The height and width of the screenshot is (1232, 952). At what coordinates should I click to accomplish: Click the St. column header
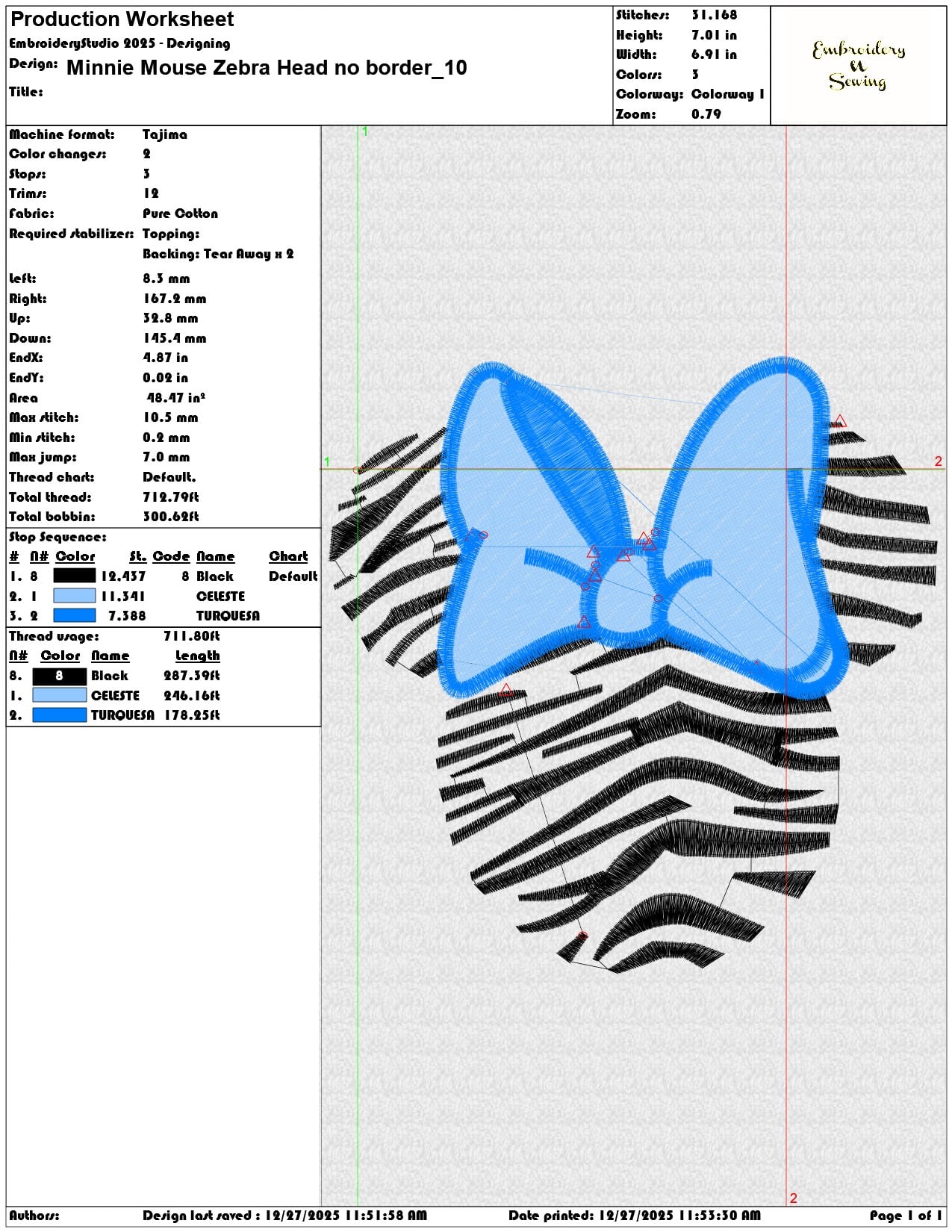(137, 556)
